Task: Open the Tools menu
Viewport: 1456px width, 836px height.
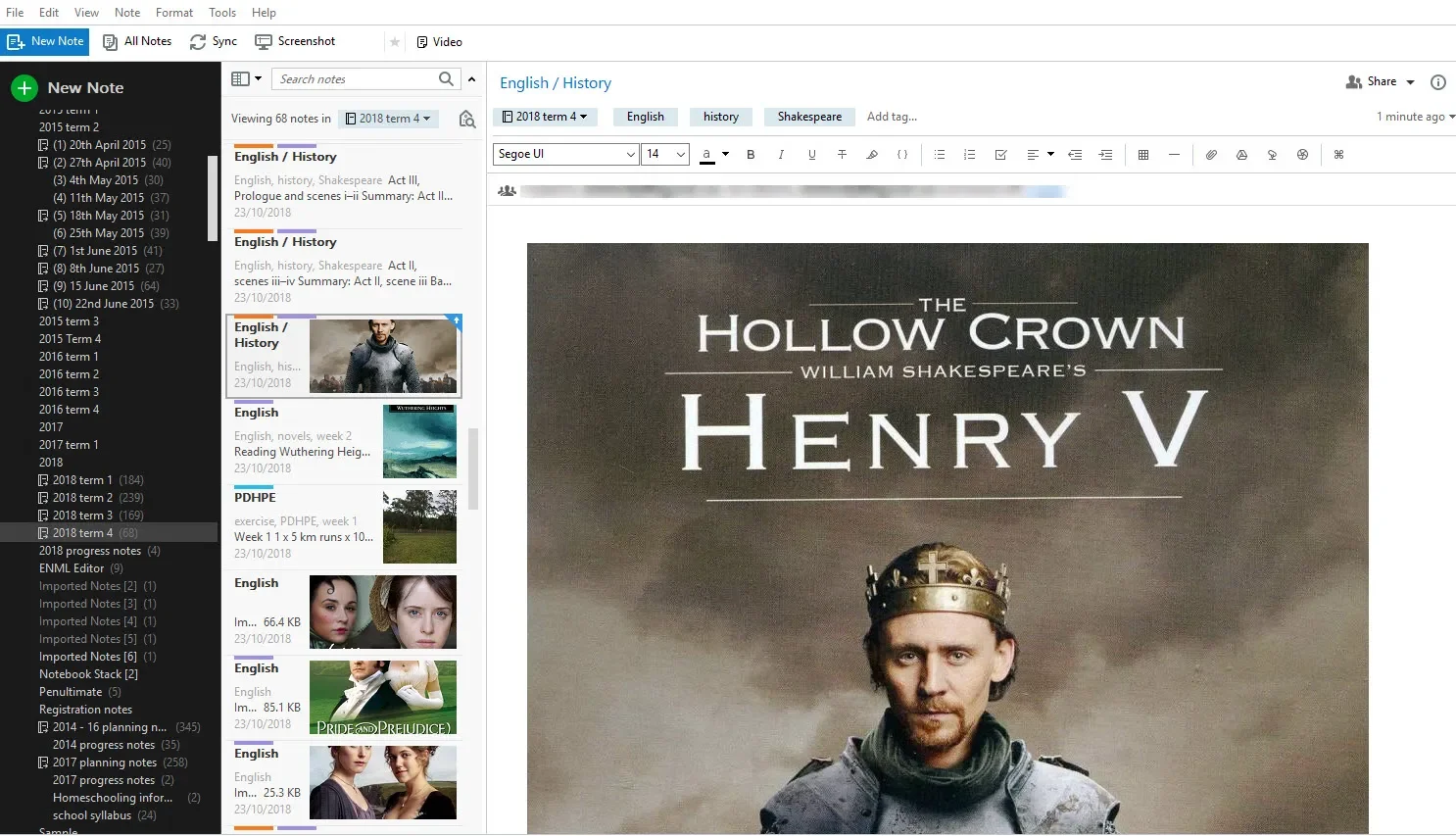Action: tap(222, 13)
